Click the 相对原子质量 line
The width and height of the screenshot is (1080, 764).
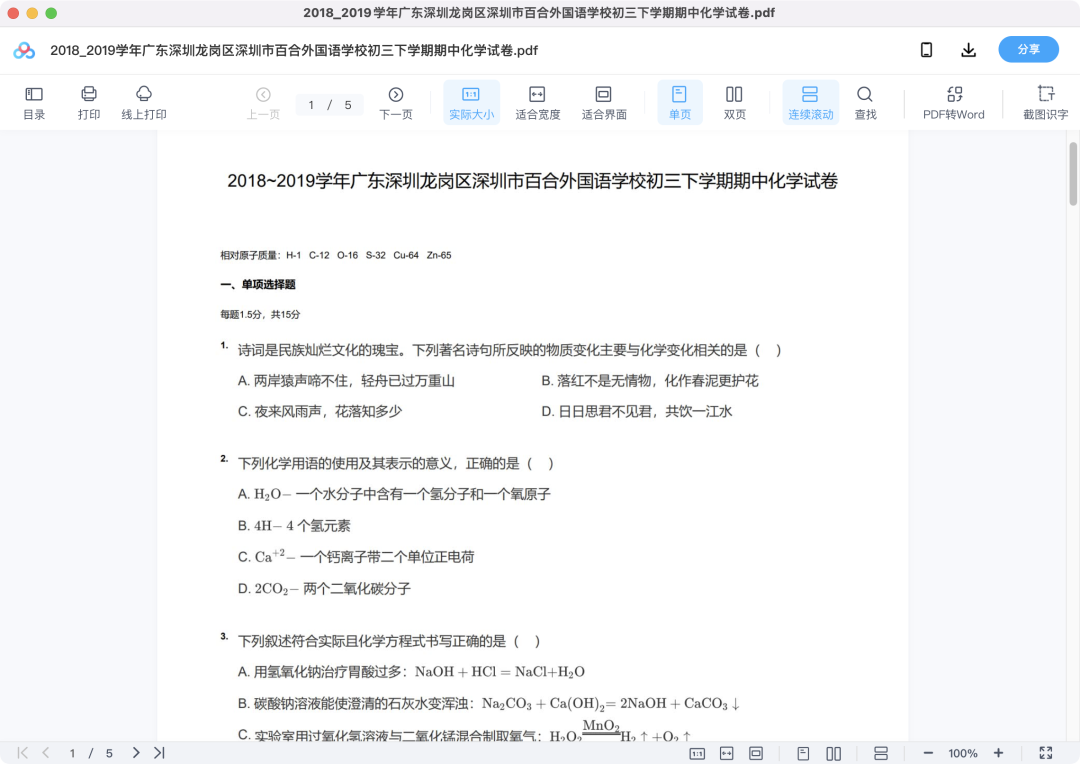pos(335,256)
